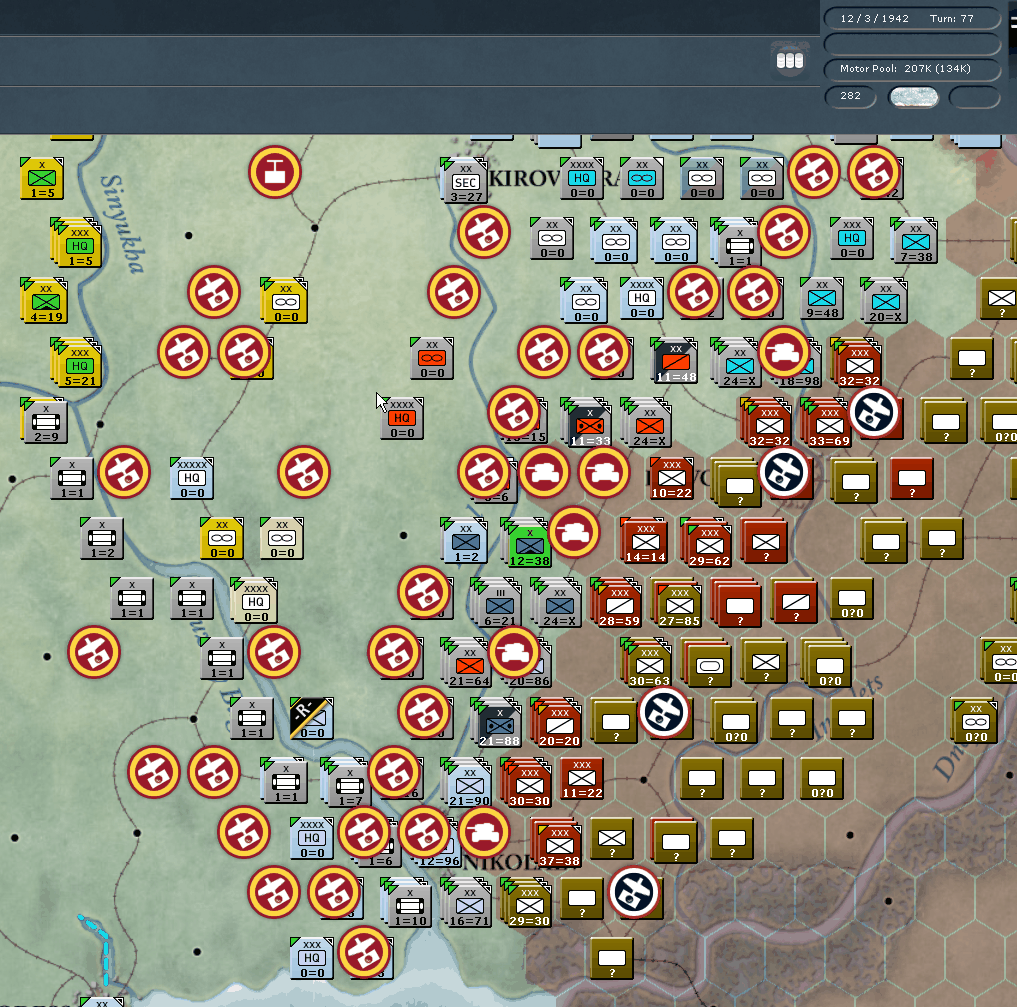Select the 10=22 Soviet corps counter

click(x=672, y=478)
